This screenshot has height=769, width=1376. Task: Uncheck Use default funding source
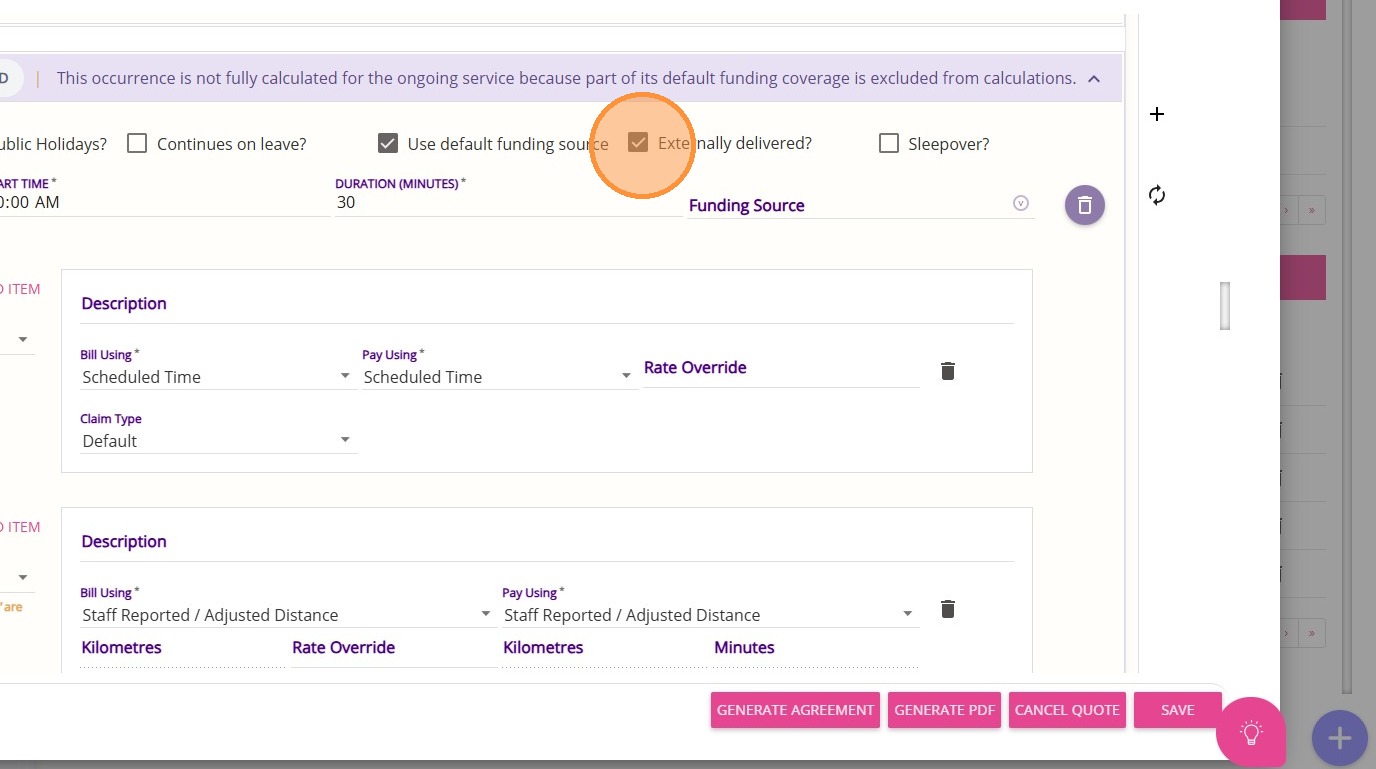pyautogui.click(x=388, y=144)
